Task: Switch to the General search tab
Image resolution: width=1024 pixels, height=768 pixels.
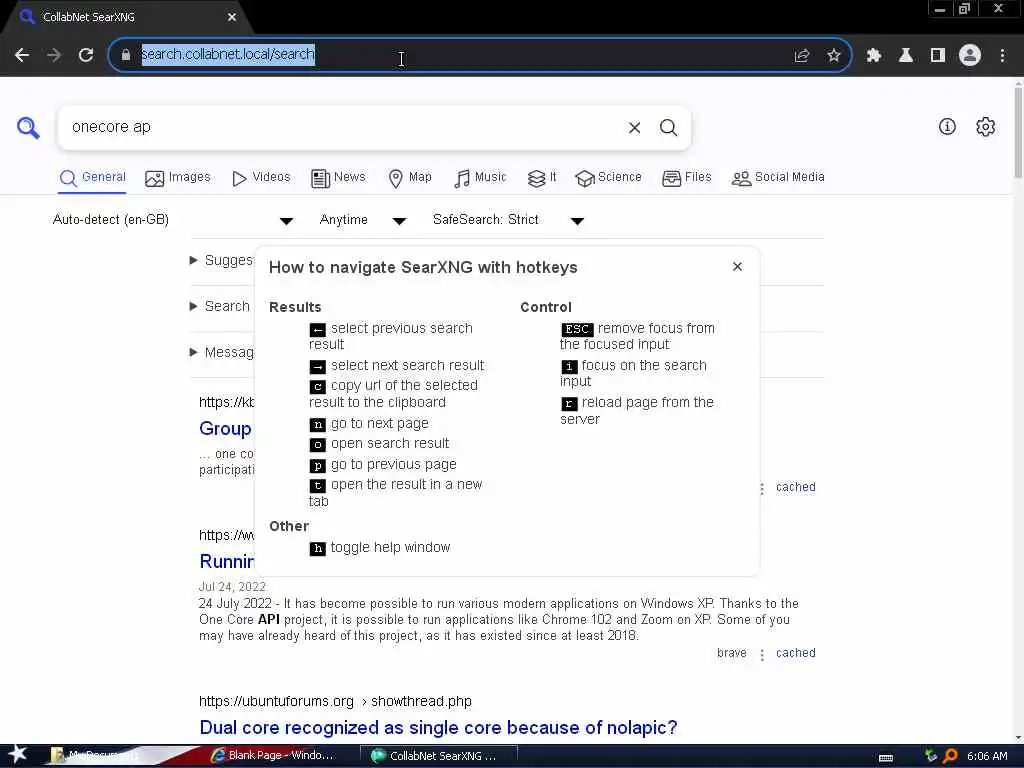Action: [92, 177]
